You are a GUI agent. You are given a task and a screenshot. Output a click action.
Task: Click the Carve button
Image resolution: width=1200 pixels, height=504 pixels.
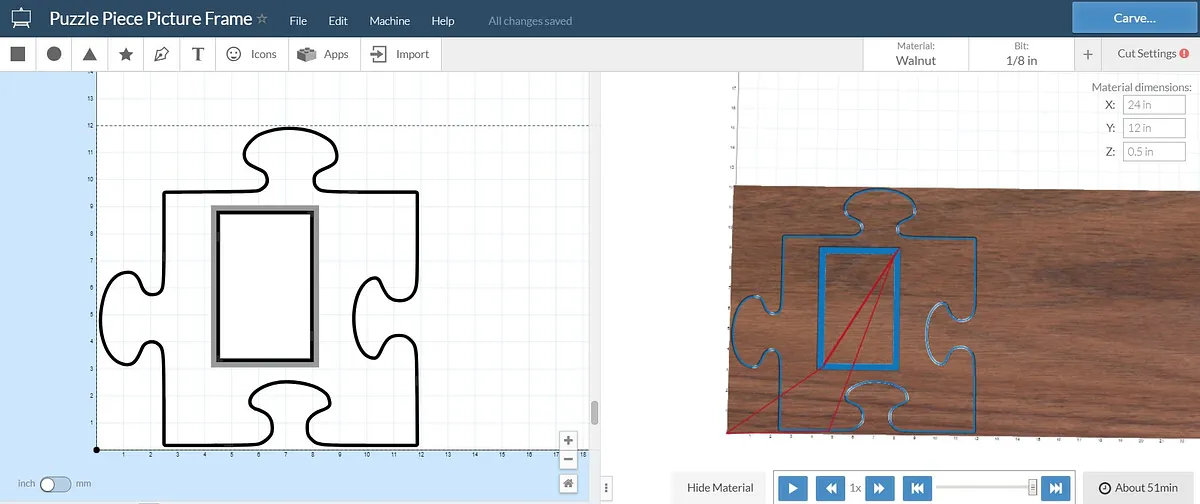[x=1134, y=18]
